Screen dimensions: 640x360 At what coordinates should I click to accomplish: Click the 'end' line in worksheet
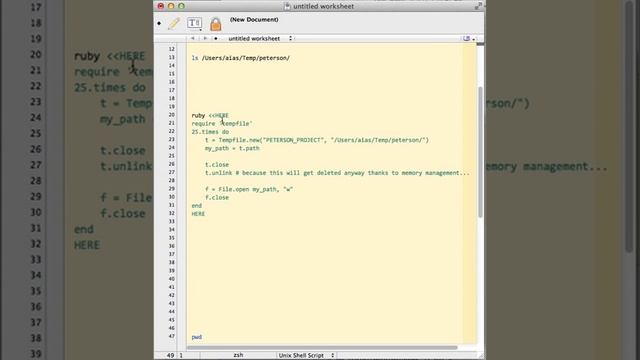(197, 205)
